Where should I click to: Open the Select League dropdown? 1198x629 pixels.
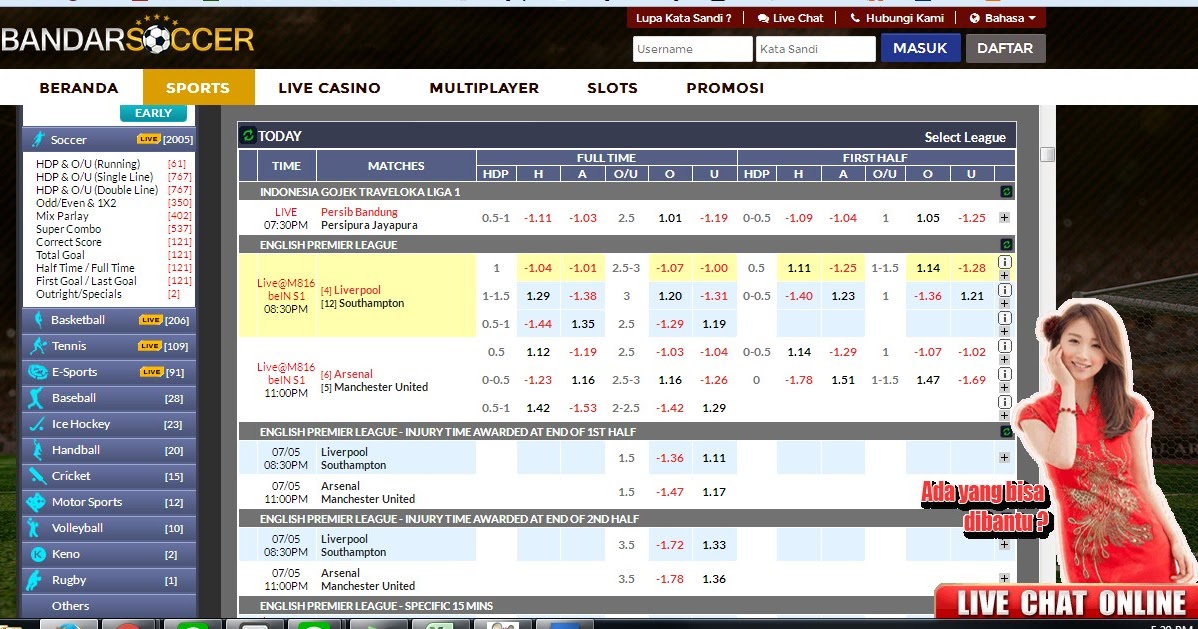965,138
